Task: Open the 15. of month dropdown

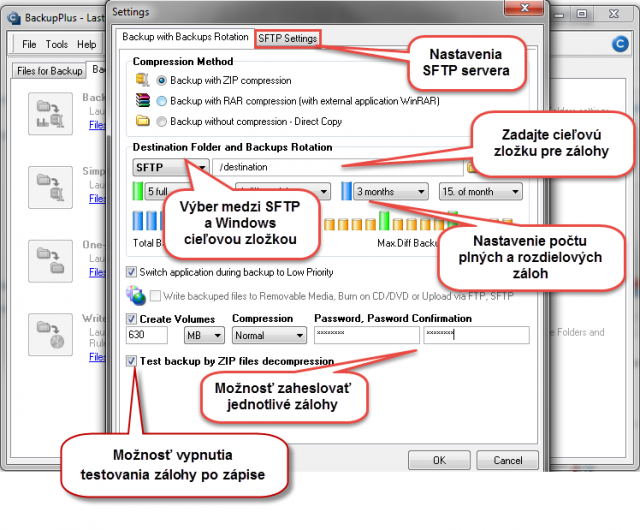Action: click(481, 192)
